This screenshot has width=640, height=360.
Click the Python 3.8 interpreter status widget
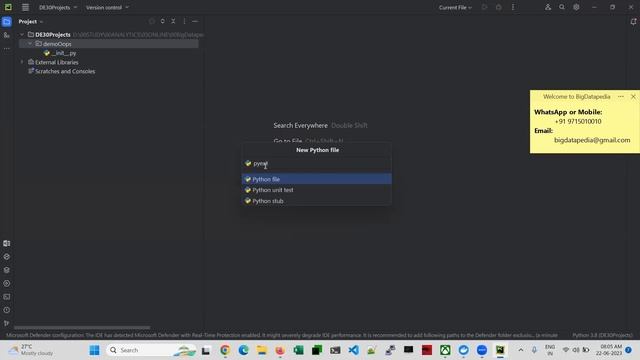tap(602, 335)
